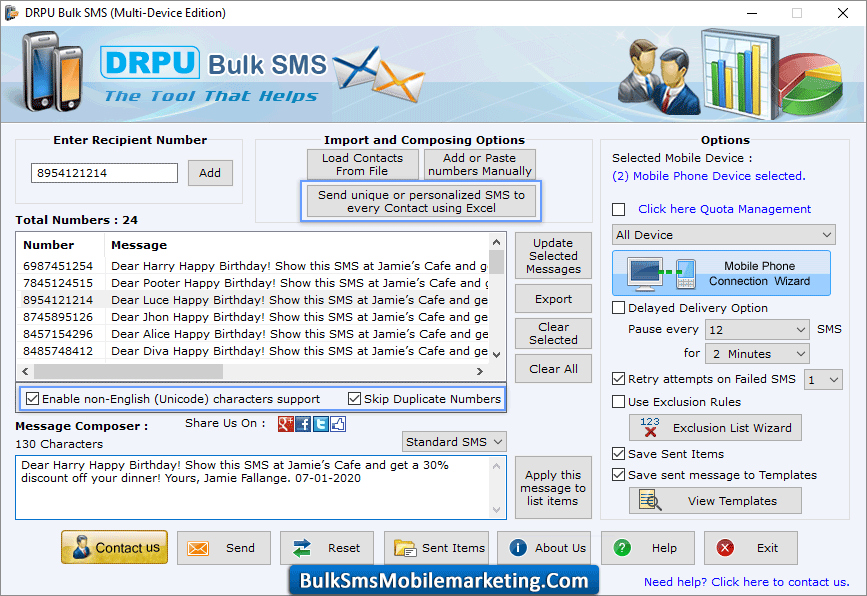Click Add or Paste numbers Manually
867x596 pixels.
coord(479,164)
